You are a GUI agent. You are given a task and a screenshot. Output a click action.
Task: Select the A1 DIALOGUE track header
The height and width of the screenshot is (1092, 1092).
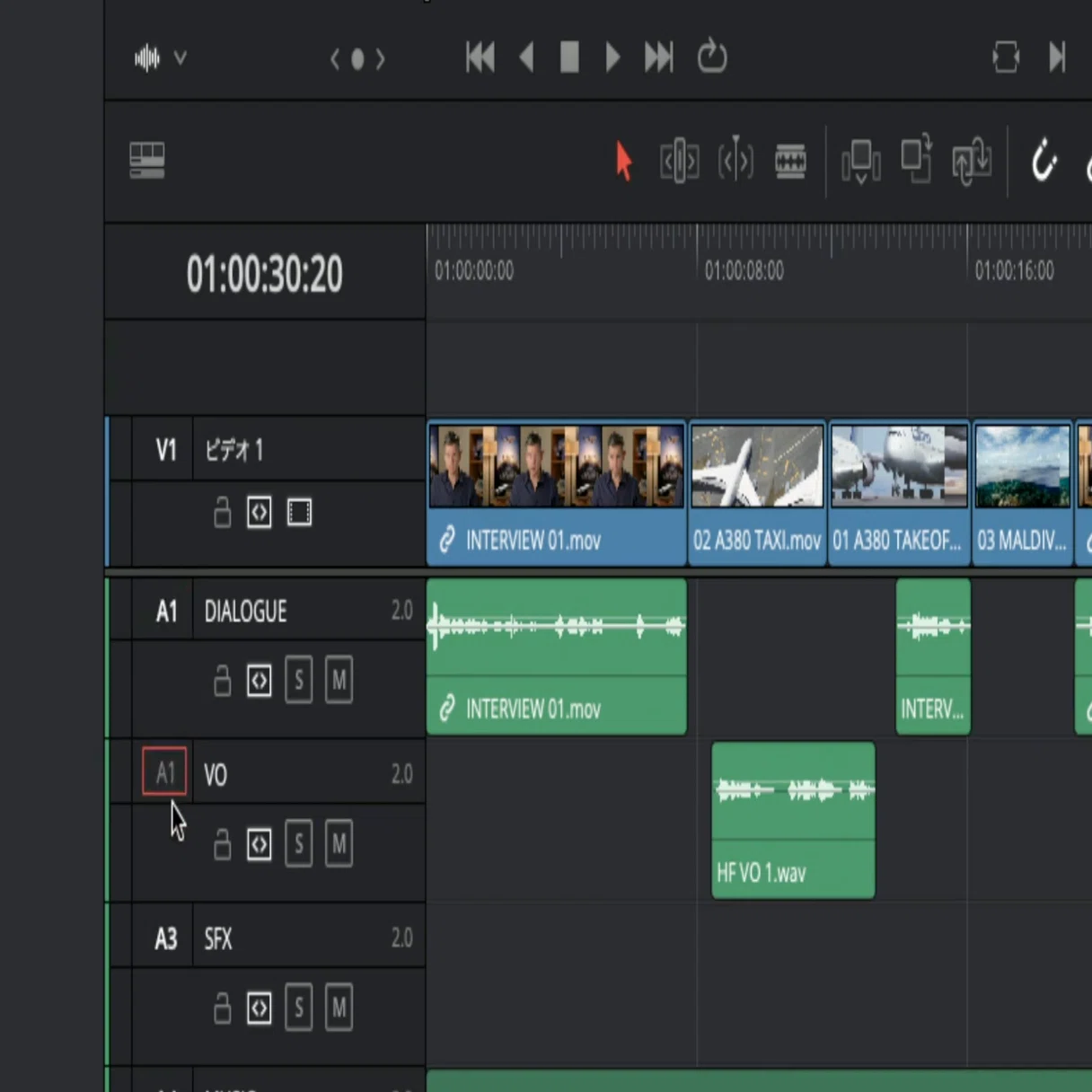166,612
